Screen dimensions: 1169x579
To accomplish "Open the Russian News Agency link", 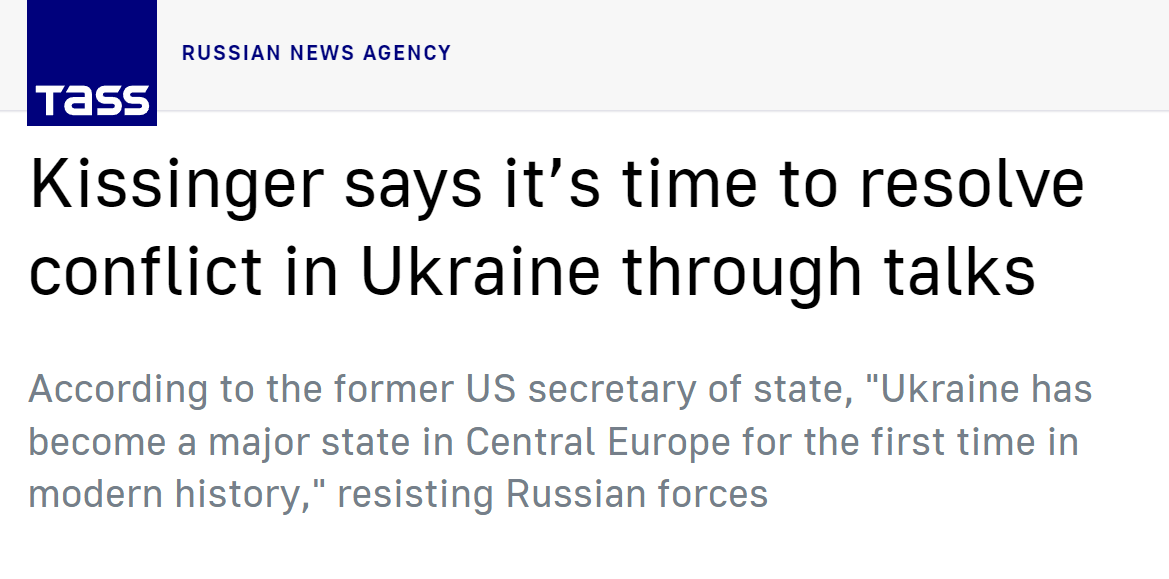I will [316, 53].
